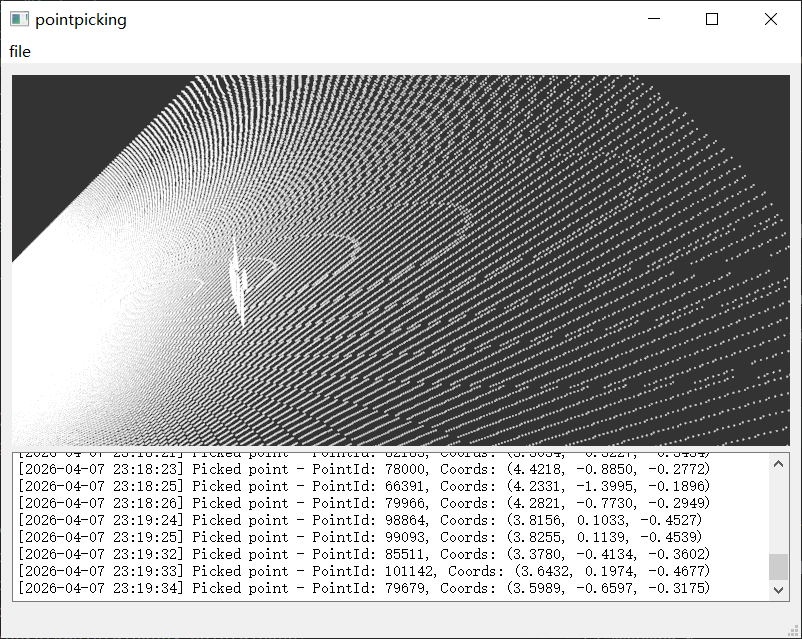Open the file menu
This screenshot has height=639, width=802.
point(19,52)
